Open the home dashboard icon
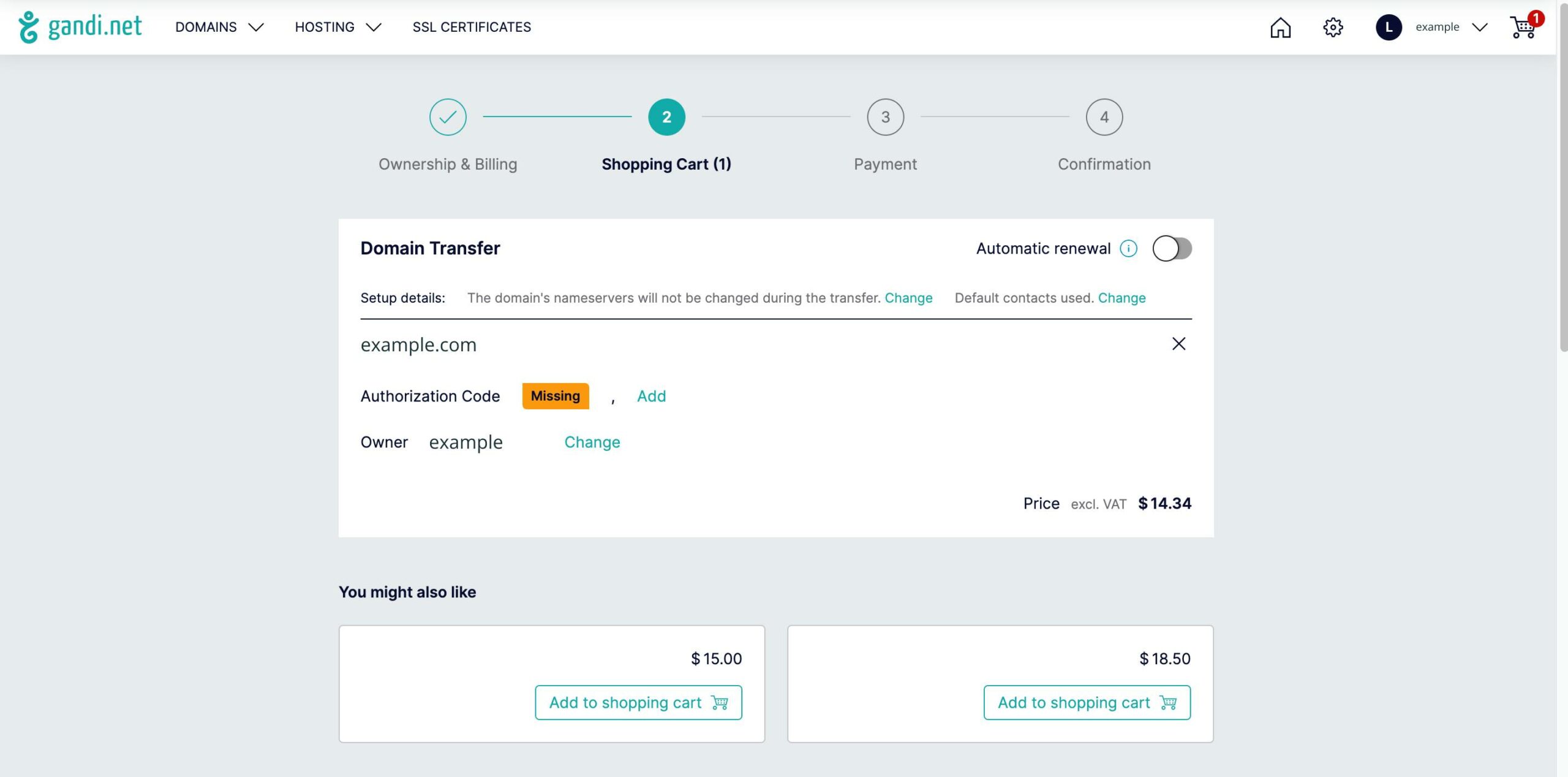This screenshot has height=777, width=1568. pos(1280,28)
